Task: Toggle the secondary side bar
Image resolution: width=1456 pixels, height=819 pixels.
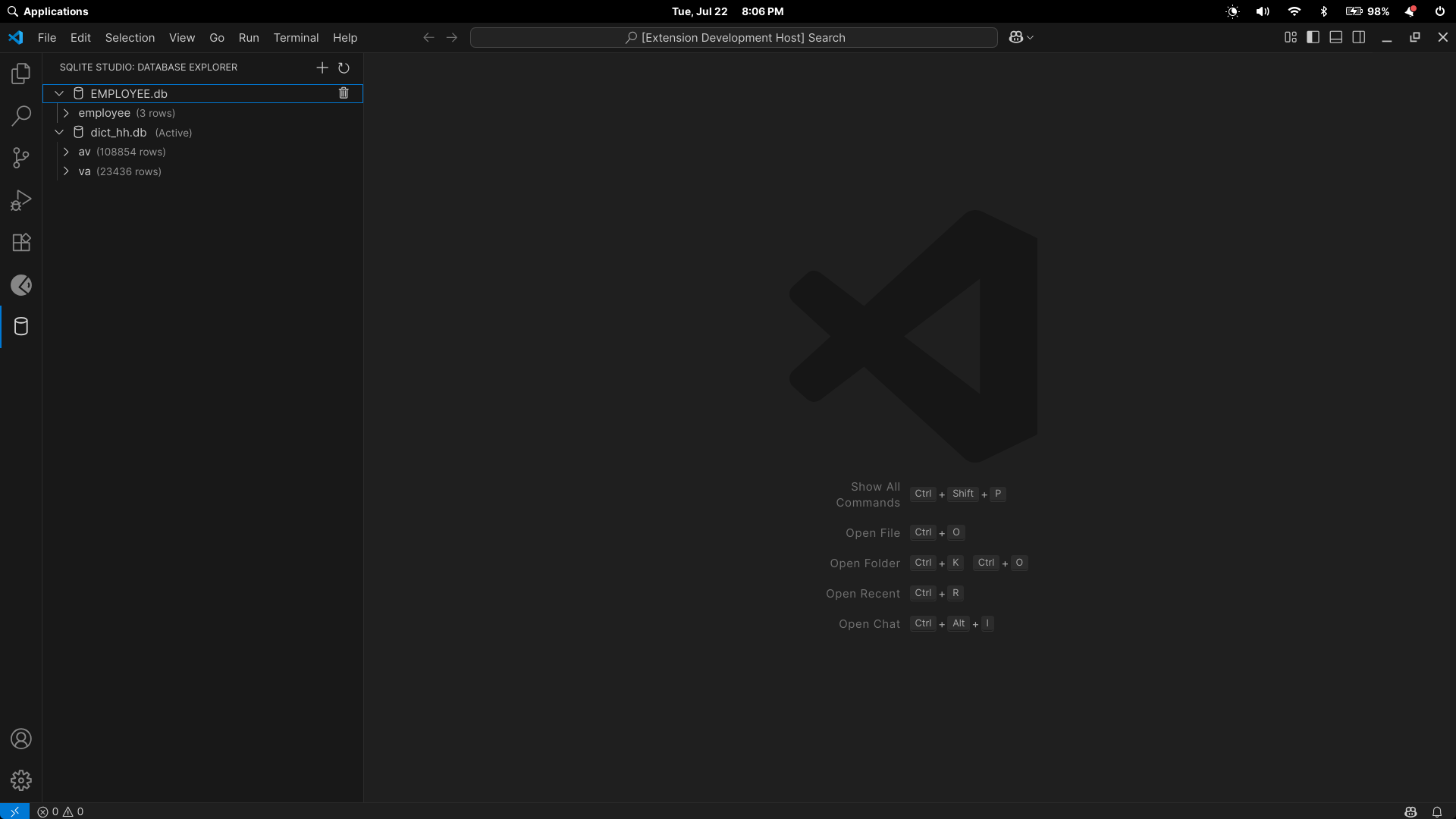Action: pos(1359,37)
